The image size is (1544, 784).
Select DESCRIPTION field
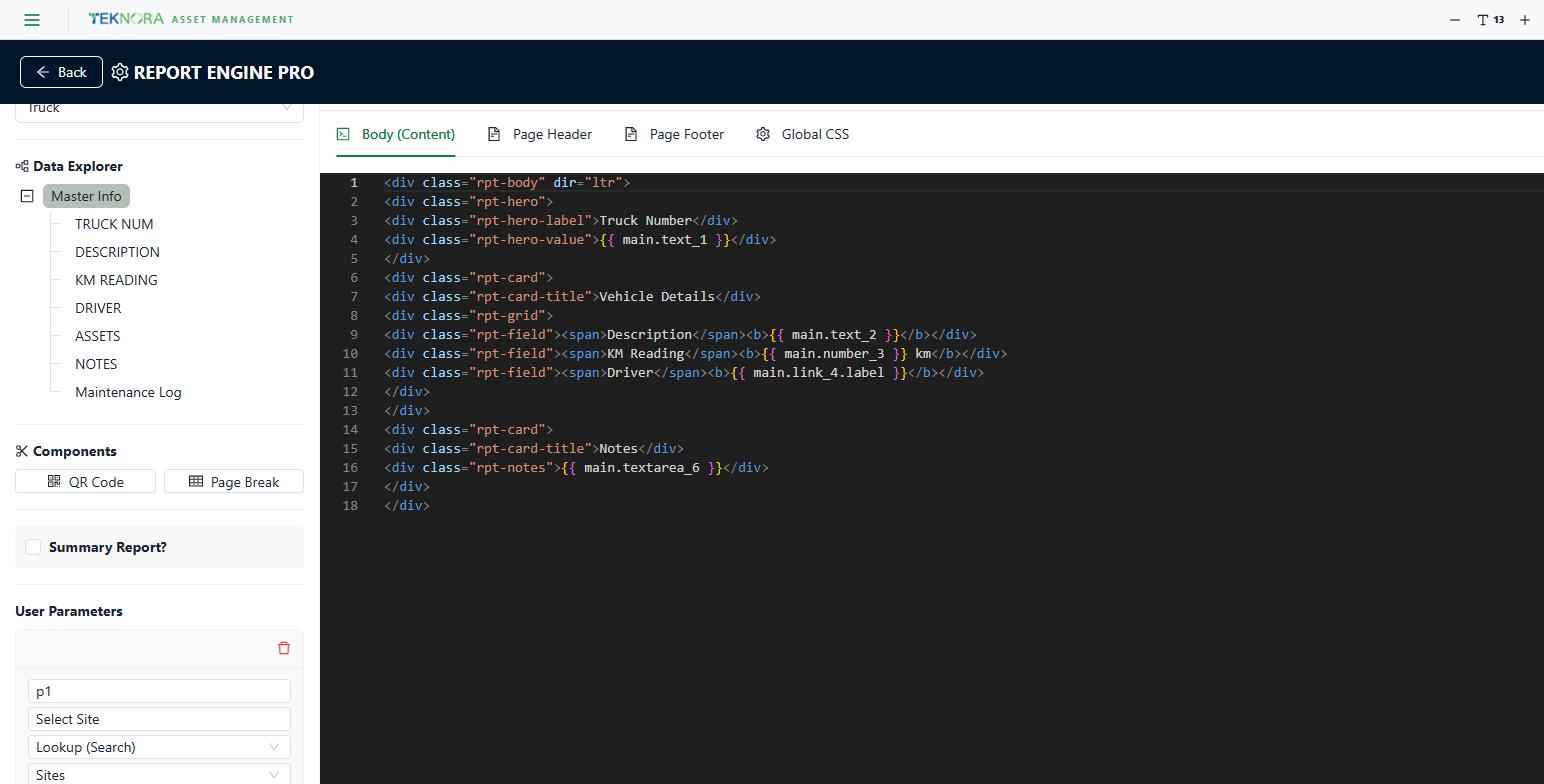coord(117,252)
